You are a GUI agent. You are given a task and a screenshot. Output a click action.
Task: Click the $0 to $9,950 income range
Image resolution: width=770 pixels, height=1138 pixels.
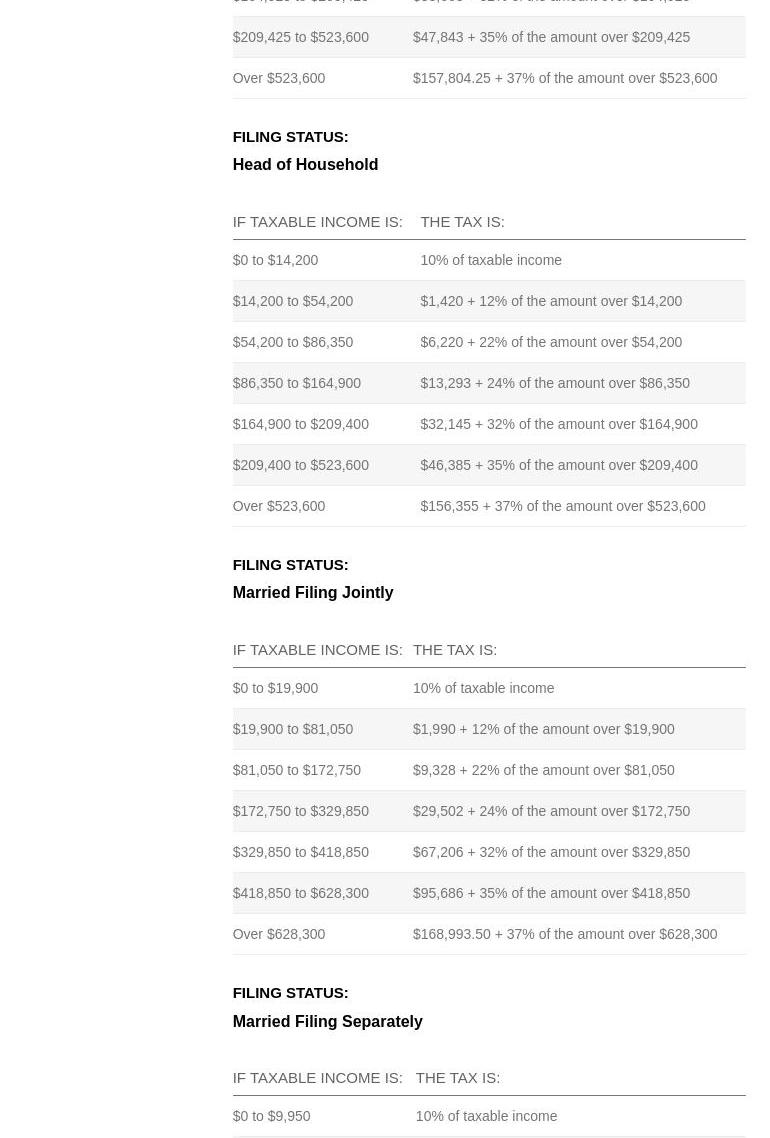pyautogui.click(x=271, y=1116)
